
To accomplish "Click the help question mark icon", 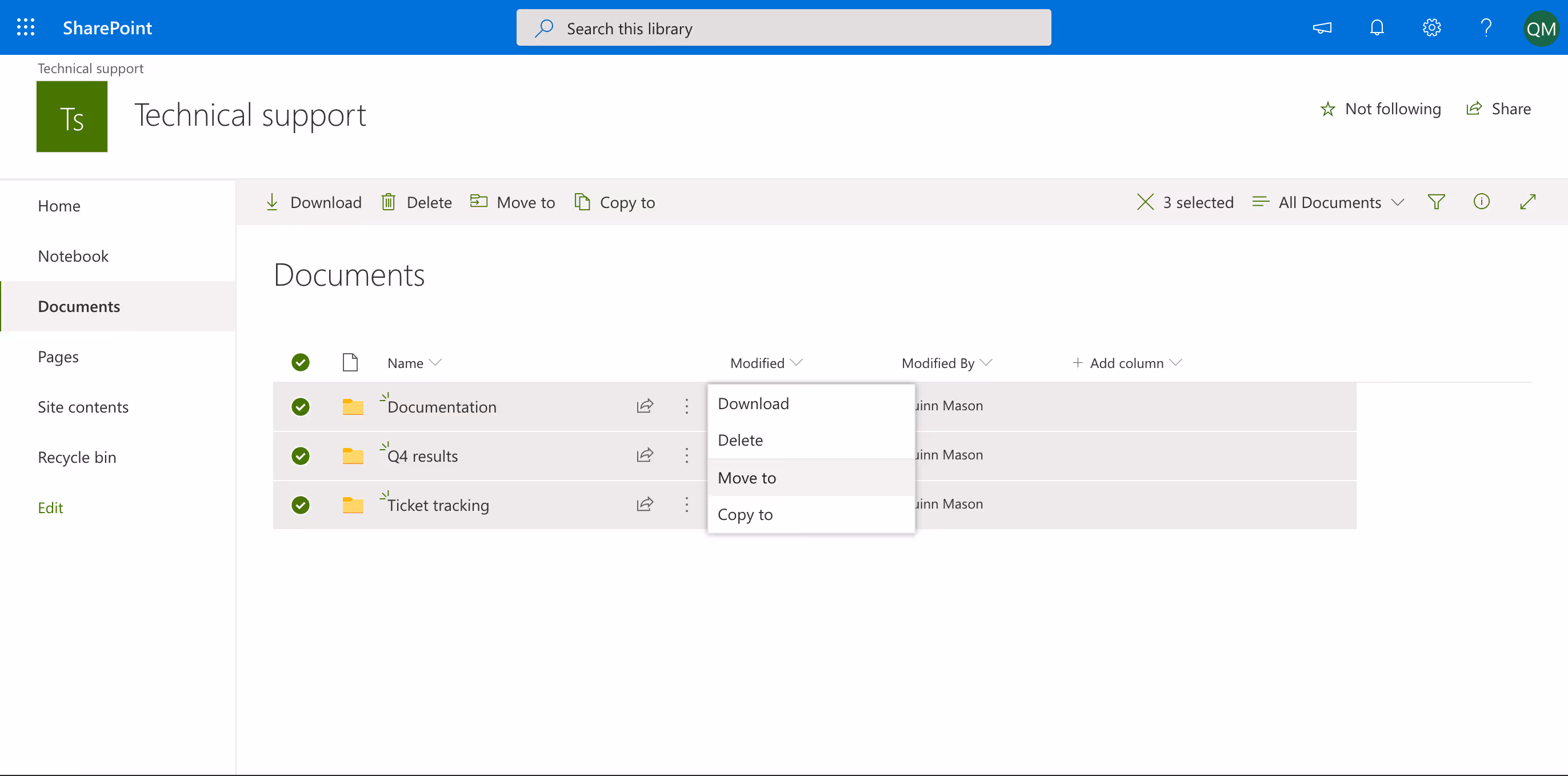I will click(1486, 27).
